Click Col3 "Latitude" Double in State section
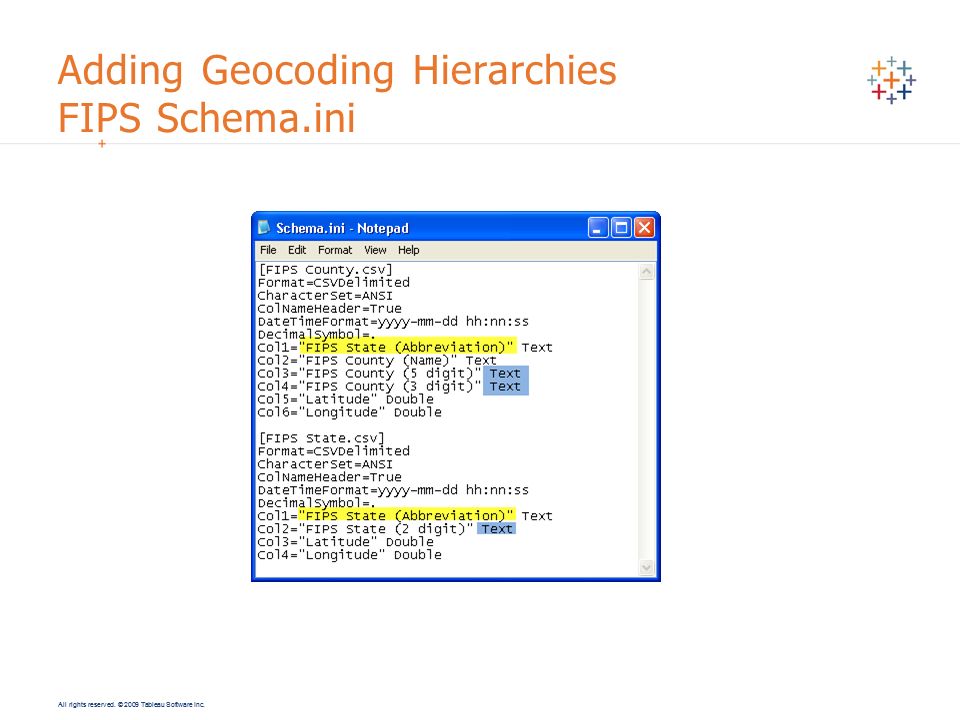Image resolution: width=960 pixels, height=720 pixels. point(345,542)
